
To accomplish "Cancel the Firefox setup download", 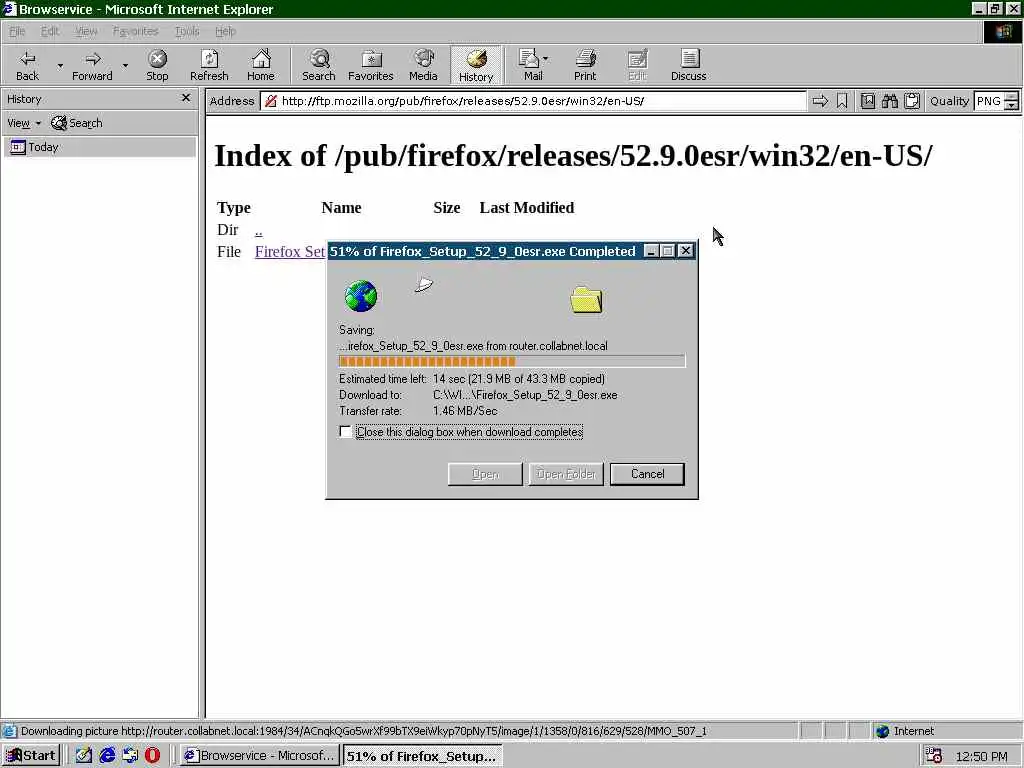I will [647, 474].
